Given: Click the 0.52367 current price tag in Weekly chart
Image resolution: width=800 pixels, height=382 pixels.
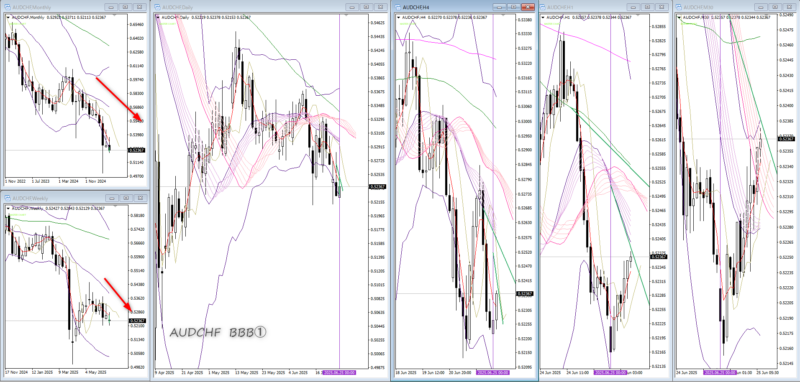Looking at the screenshot, I should click(x=137, y=320).
